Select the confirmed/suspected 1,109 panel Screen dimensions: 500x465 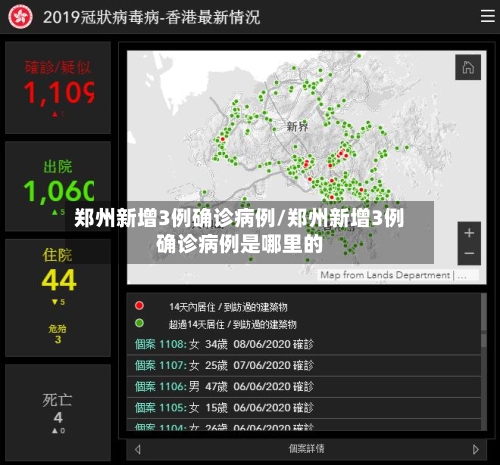tap(58, 88)
